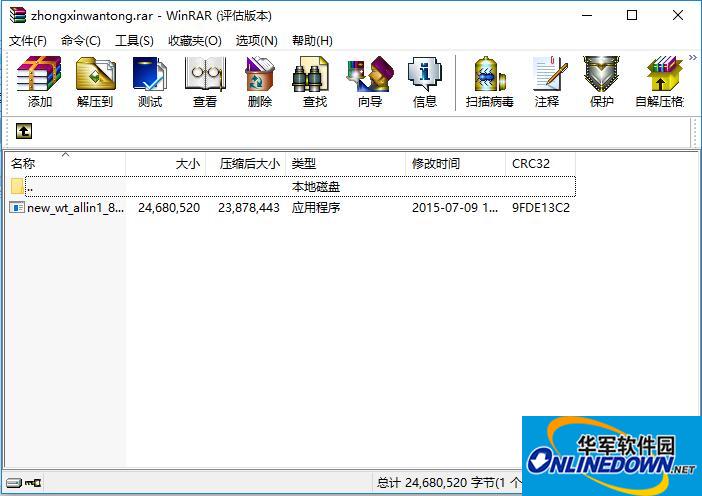This screenshot has width=702, height=496.
Task: Click the 删除 (Delete) toolbar icon
Action: (x=260, y=82)
